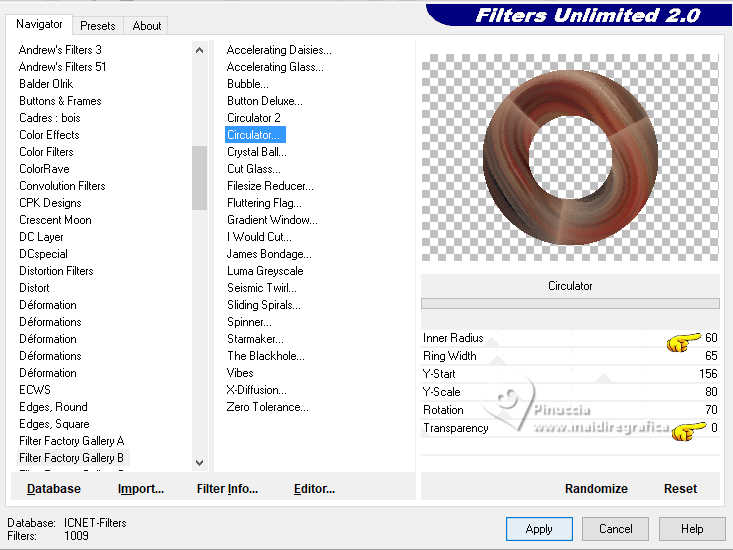Screen dimensions: 733x550
Task: Select Distortion Filters category
Action: (56, 271)
